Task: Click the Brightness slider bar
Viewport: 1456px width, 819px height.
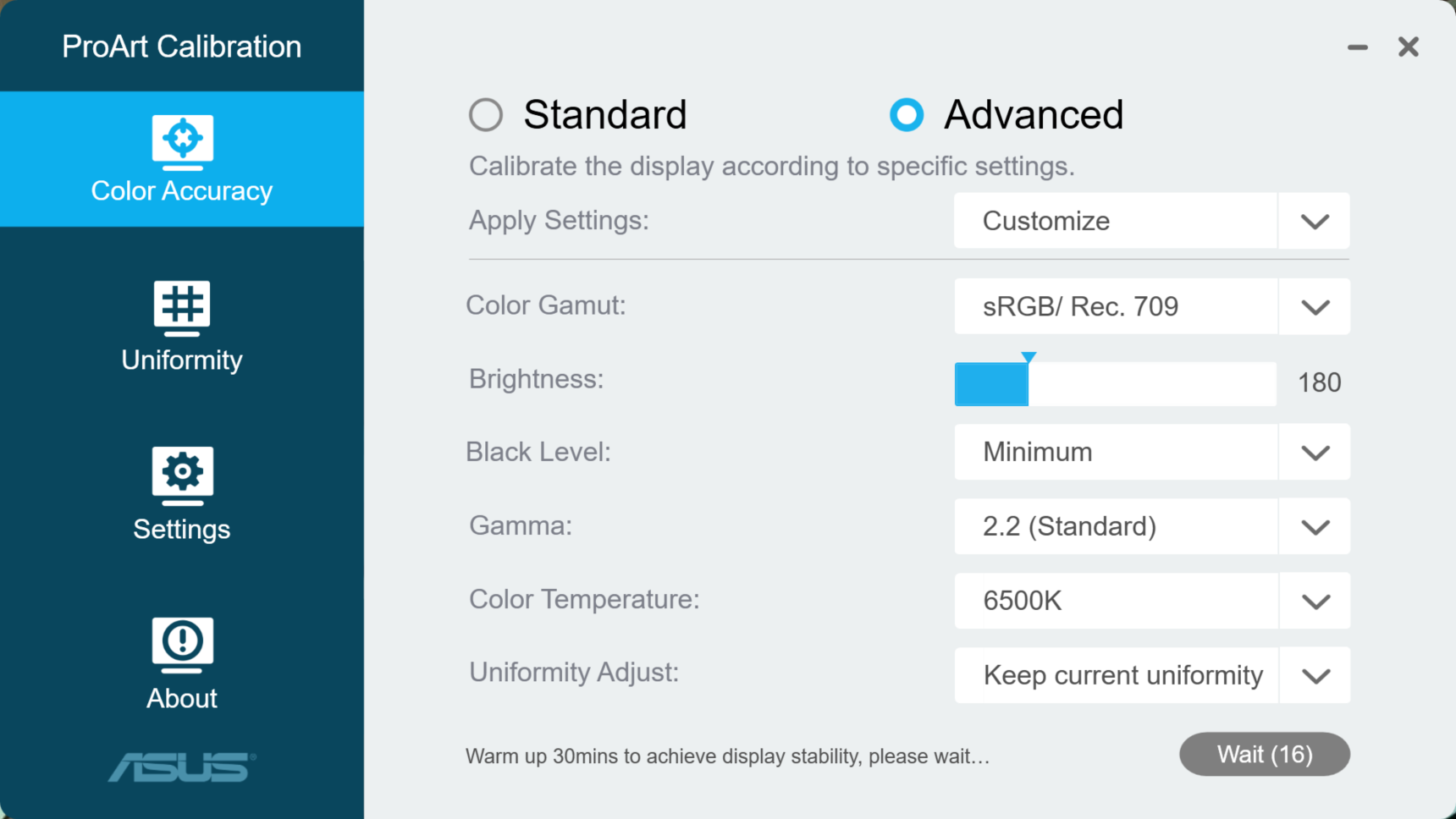Action: [x=1115, y=384]
